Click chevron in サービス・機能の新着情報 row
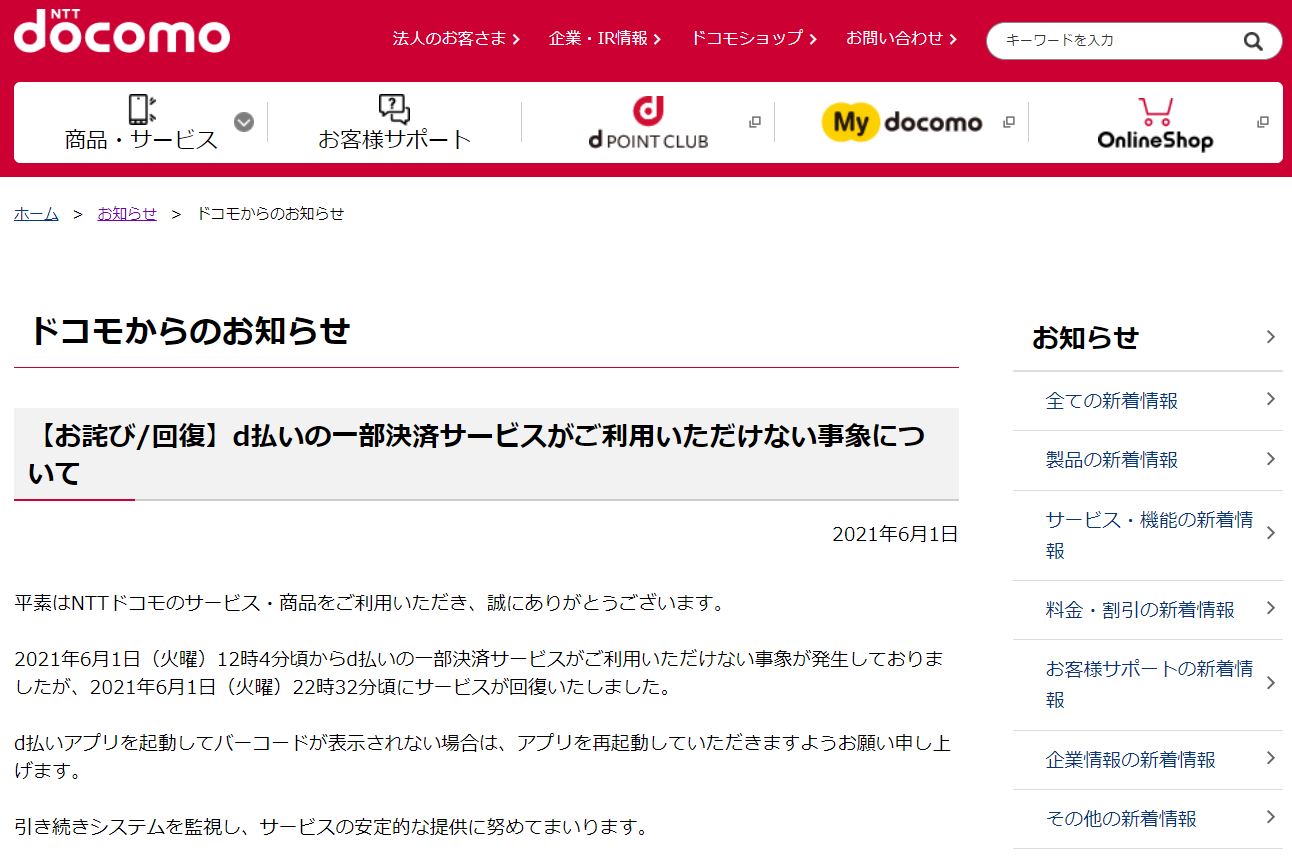The height and width of the screenshot is (858, 1292). (1271, 533)
